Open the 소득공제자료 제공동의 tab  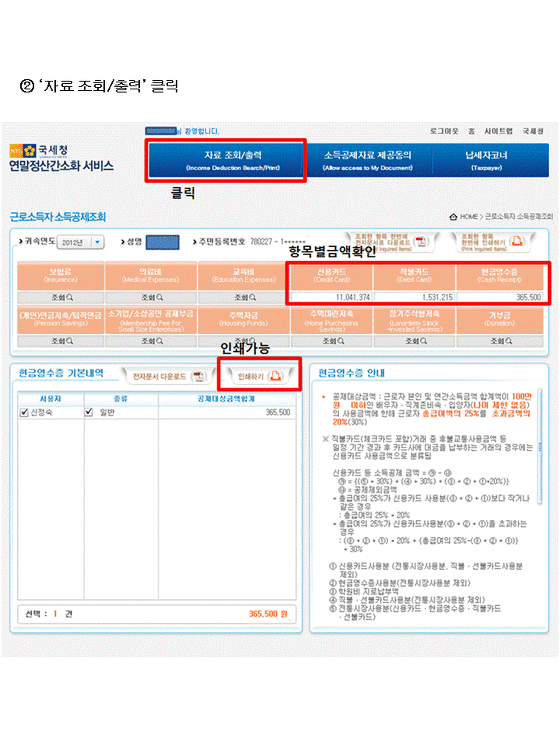coord(368,160)
